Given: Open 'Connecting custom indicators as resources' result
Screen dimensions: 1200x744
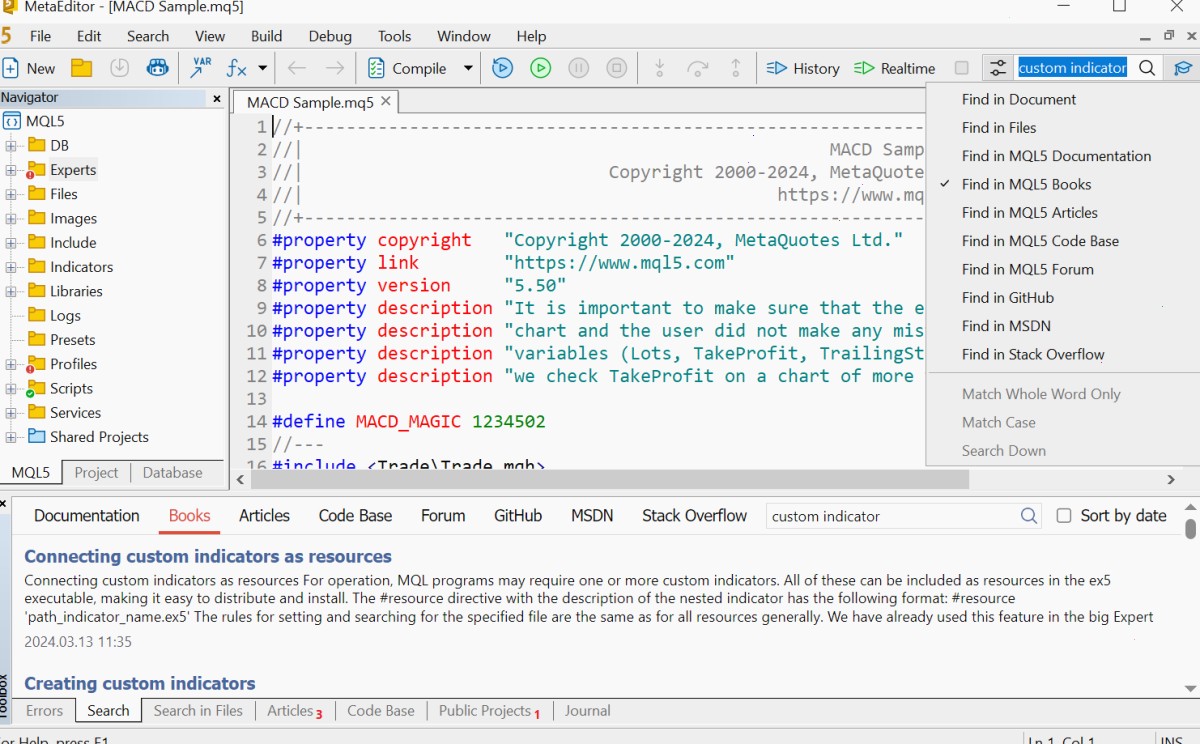Looking at the screenshot, I should (208, 556).
